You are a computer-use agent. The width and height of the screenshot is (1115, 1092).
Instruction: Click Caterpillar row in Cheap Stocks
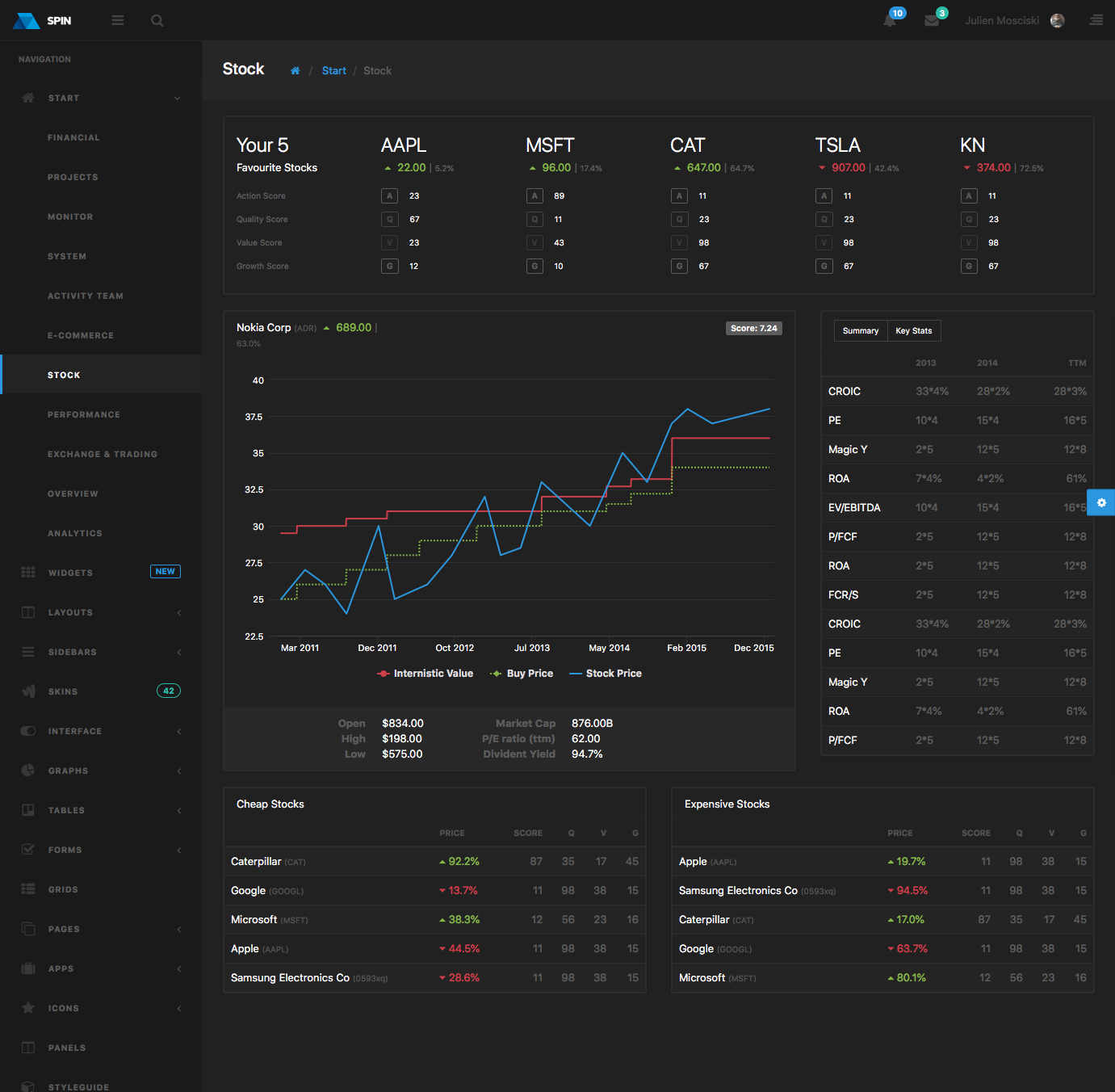[434, 862]
